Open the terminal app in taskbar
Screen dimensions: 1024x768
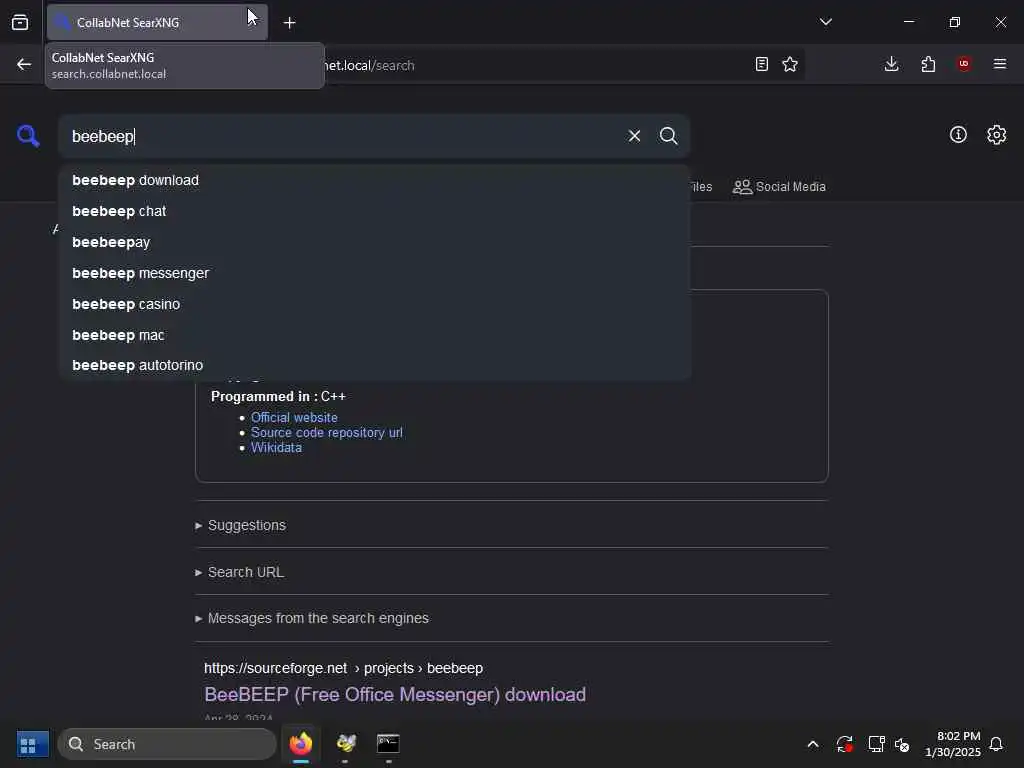coord(388,744)
